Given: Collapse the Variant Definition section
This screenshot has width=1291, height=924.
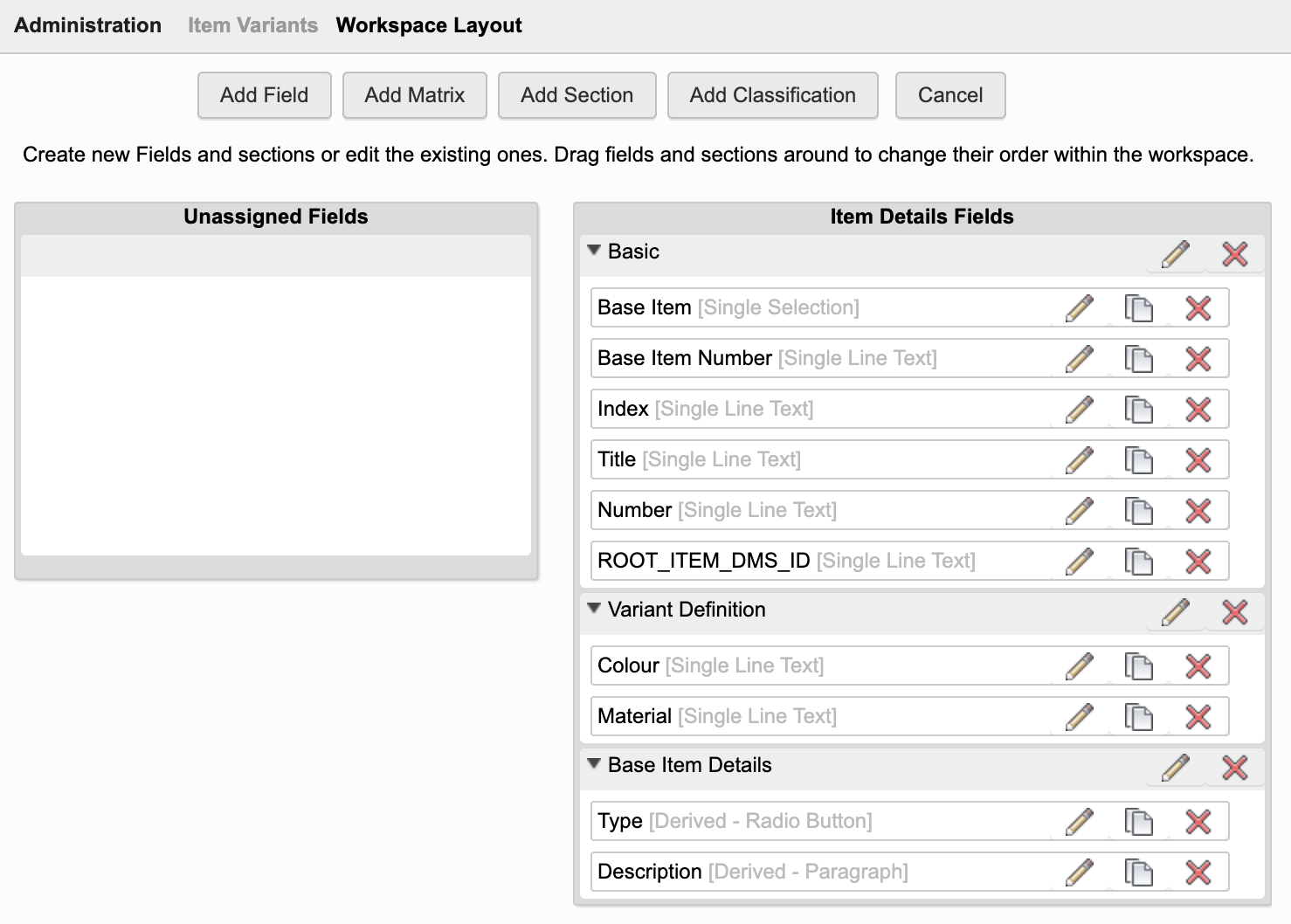Looking at the screenshot, I should coord(594,609).
